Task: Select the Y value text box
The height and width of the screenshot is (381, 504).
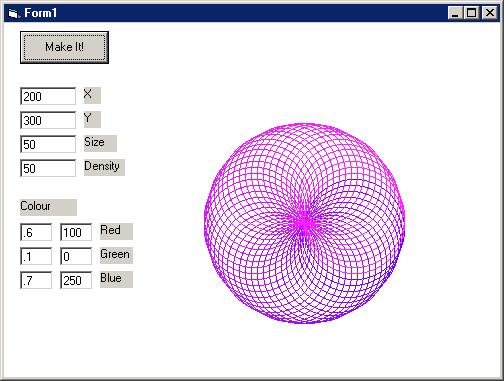Action: coord(48,120)
